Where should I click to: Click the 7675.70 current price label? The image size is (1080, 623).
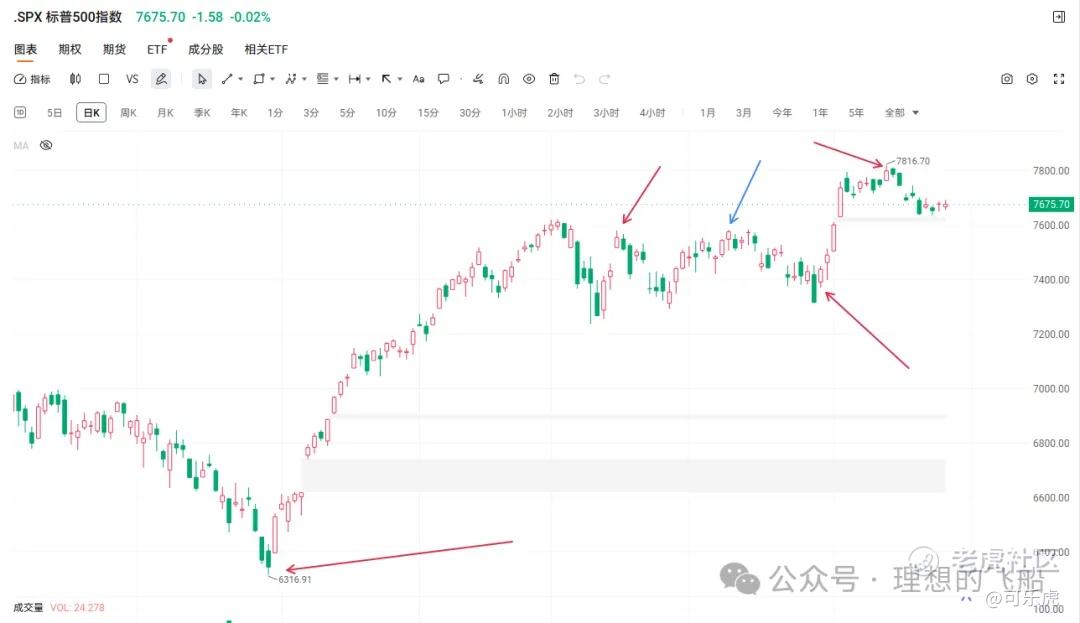click(x=1050, y=204)
